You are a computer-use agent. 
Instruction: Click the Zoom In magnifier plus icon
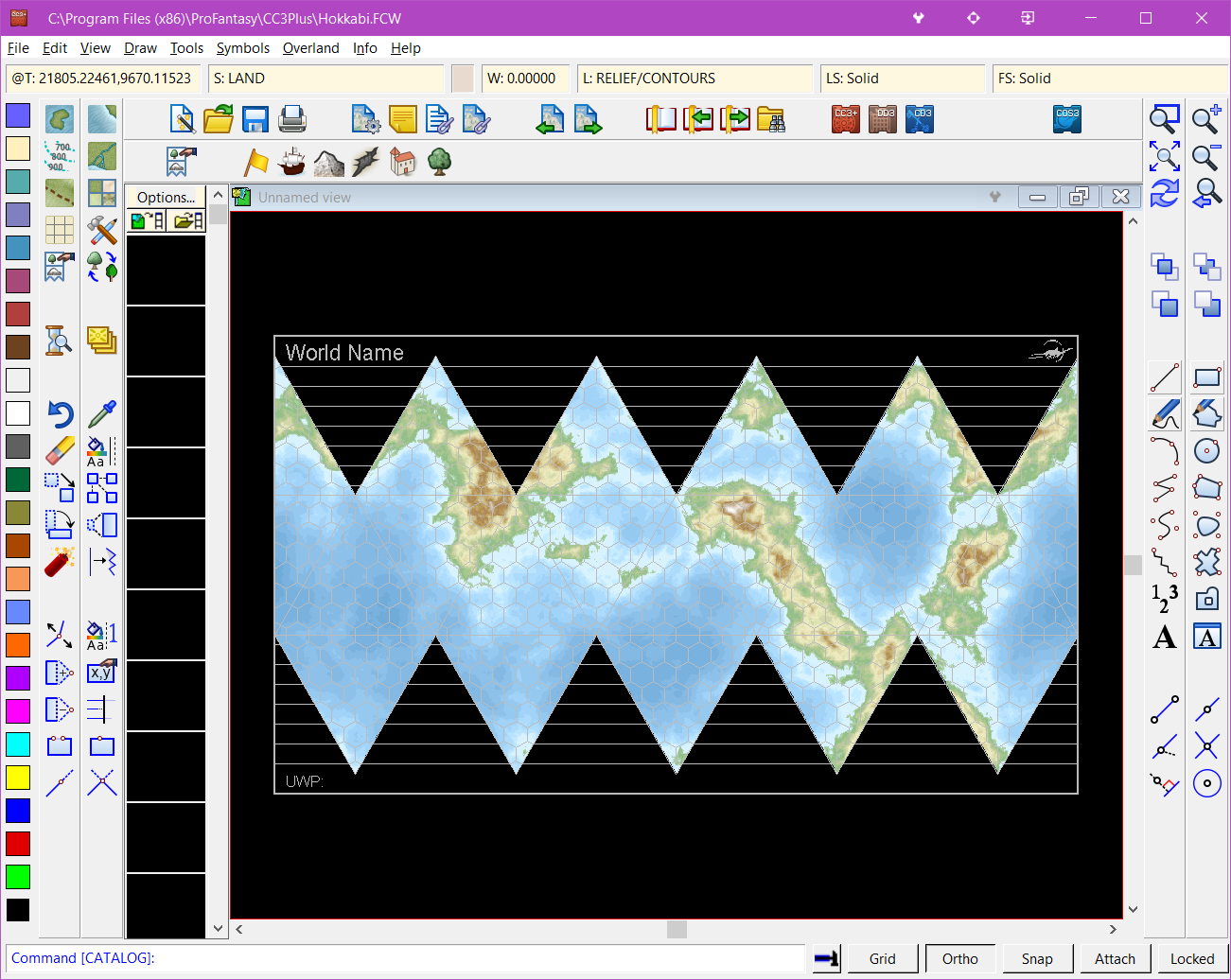point(1206,119)
